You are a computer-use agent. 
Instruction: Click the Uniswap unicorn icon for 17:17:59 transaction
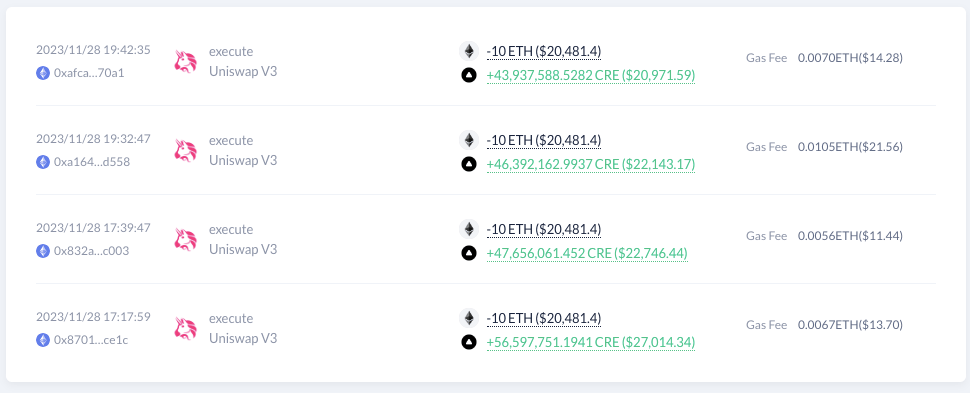[186, 329]
